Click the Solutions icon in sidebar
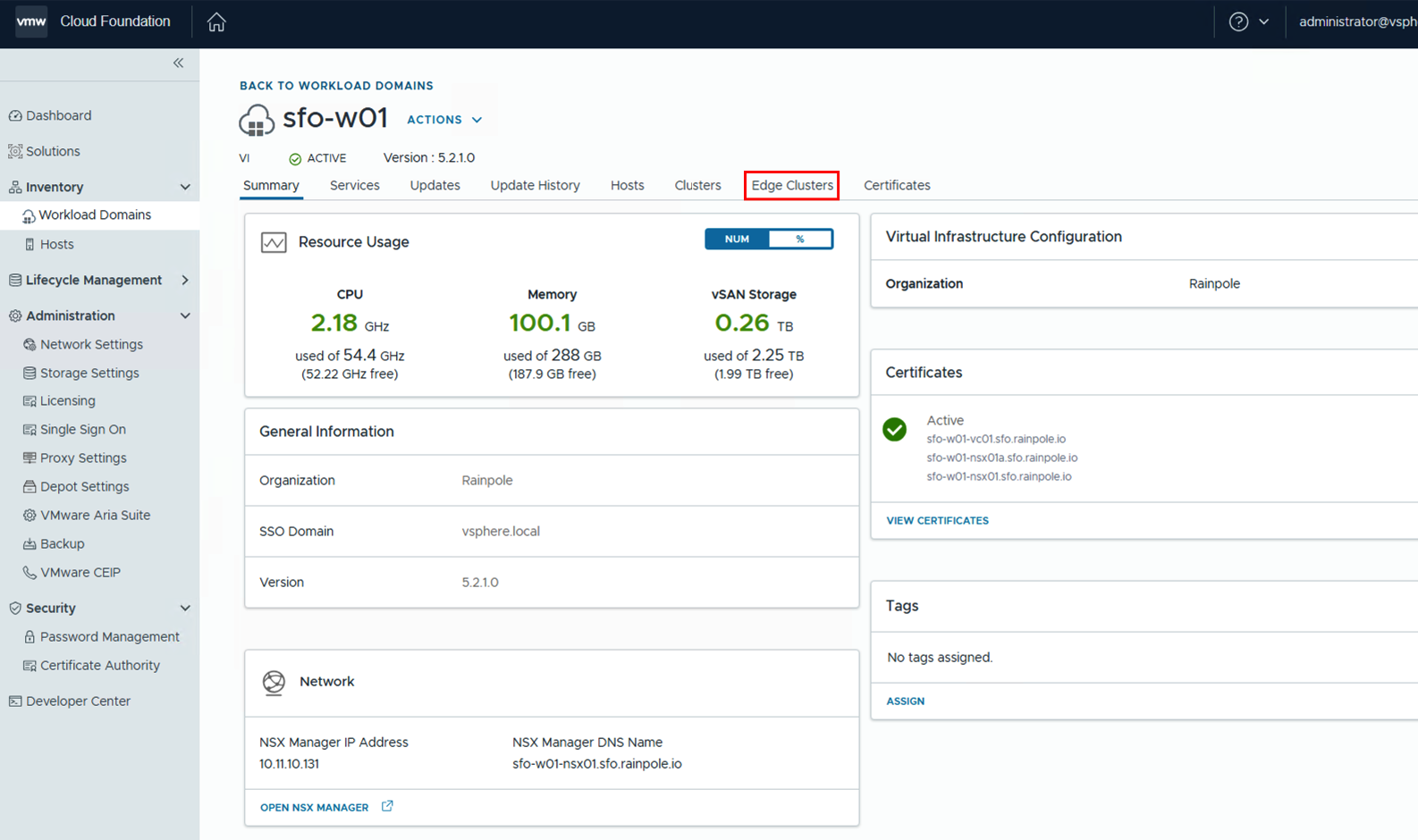 (15, 152)
